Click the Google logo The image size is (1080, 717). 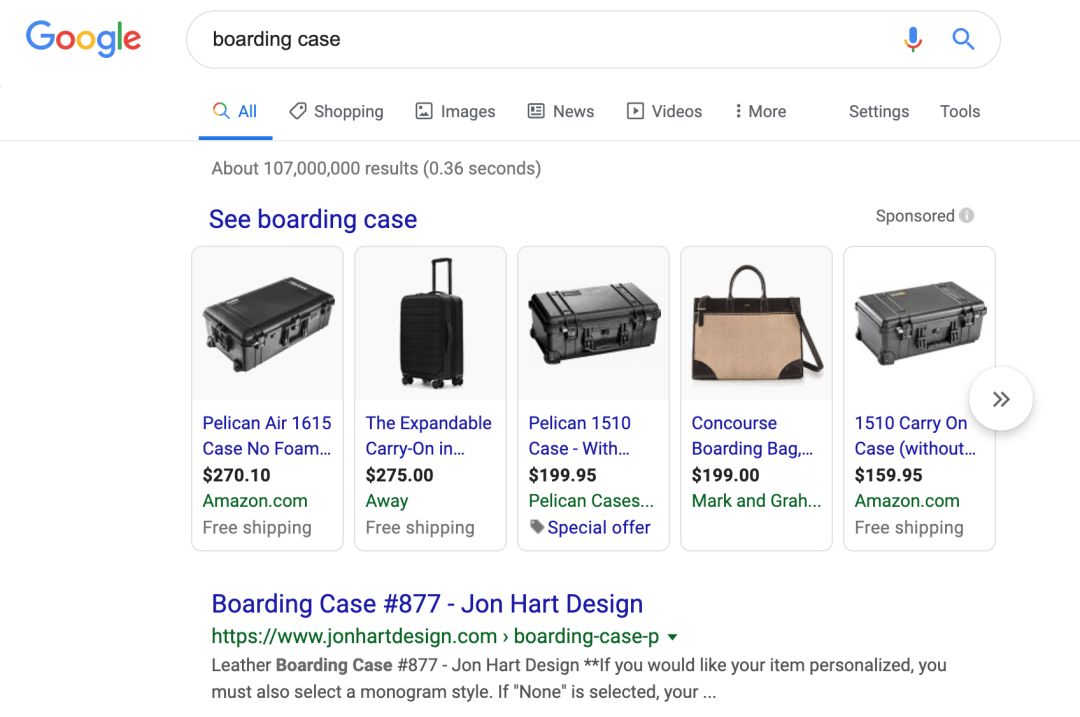point(83,39)
